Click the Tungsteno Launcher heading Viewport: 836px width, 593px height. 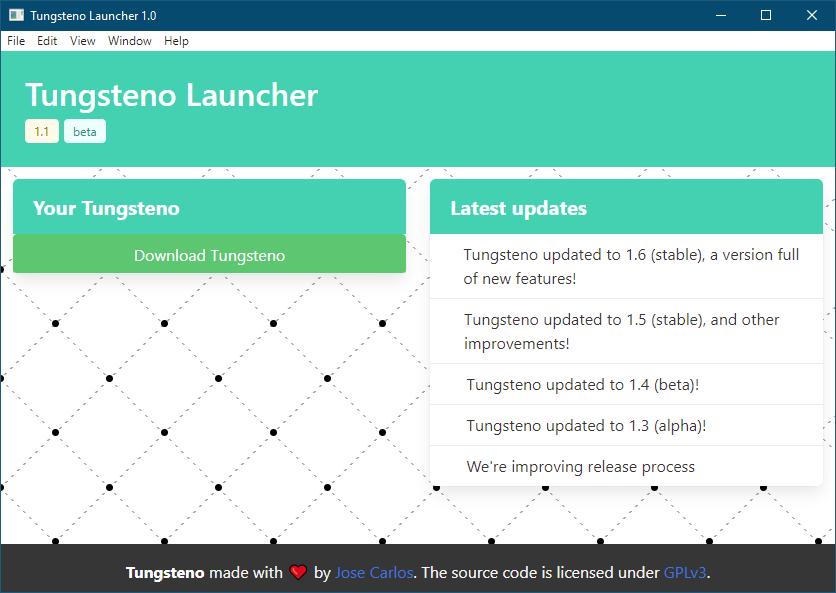(171, 95)
